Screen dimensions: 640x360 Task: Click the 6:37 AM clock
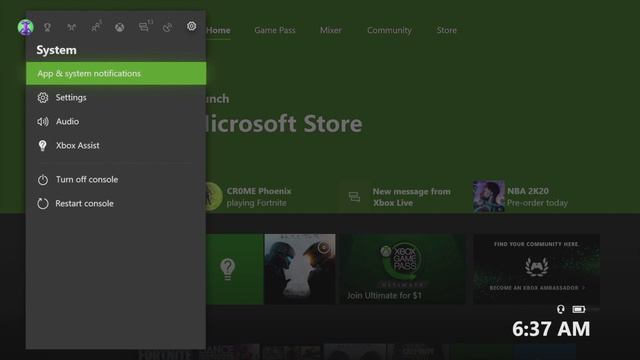(x=551, y=329)
